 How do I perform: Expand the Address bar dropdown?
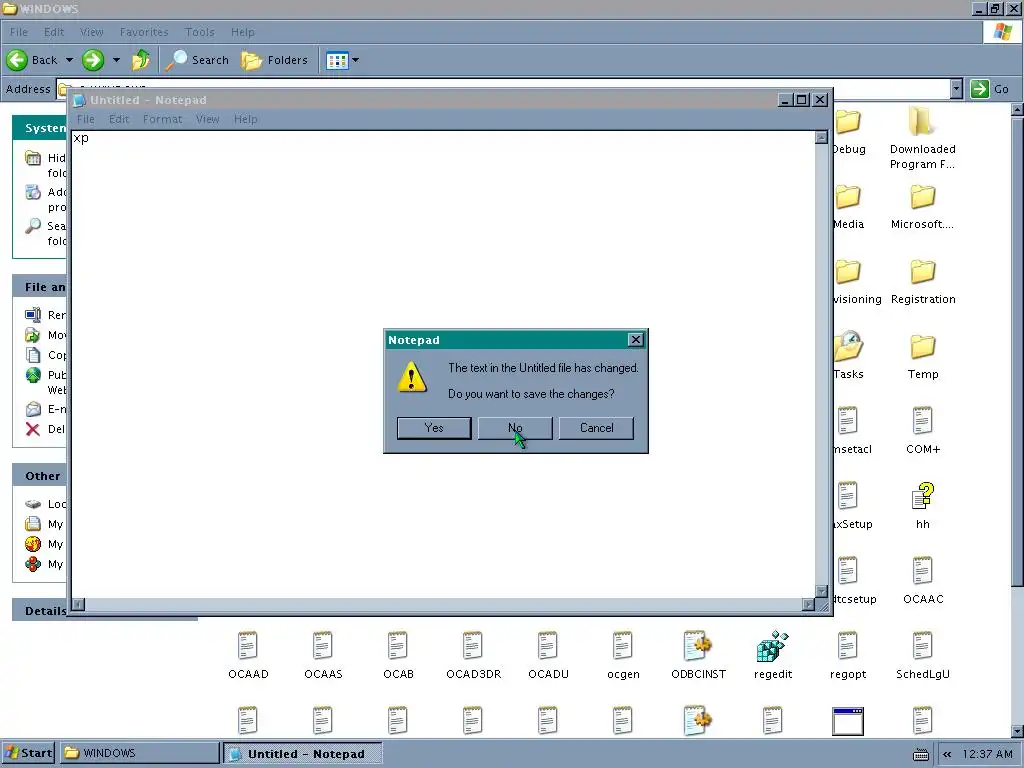coord(956,89)
